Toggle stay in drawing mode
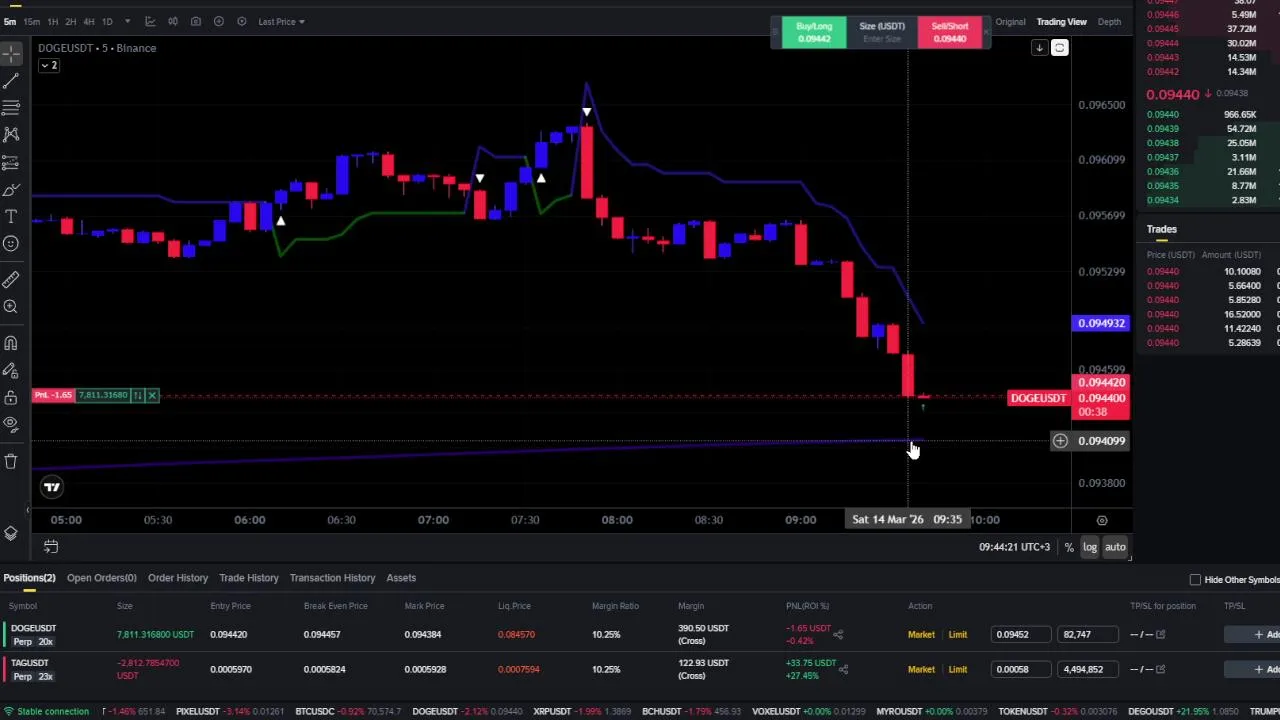The height and width of the screenshot is (720, 1280). tap(11, 371)
